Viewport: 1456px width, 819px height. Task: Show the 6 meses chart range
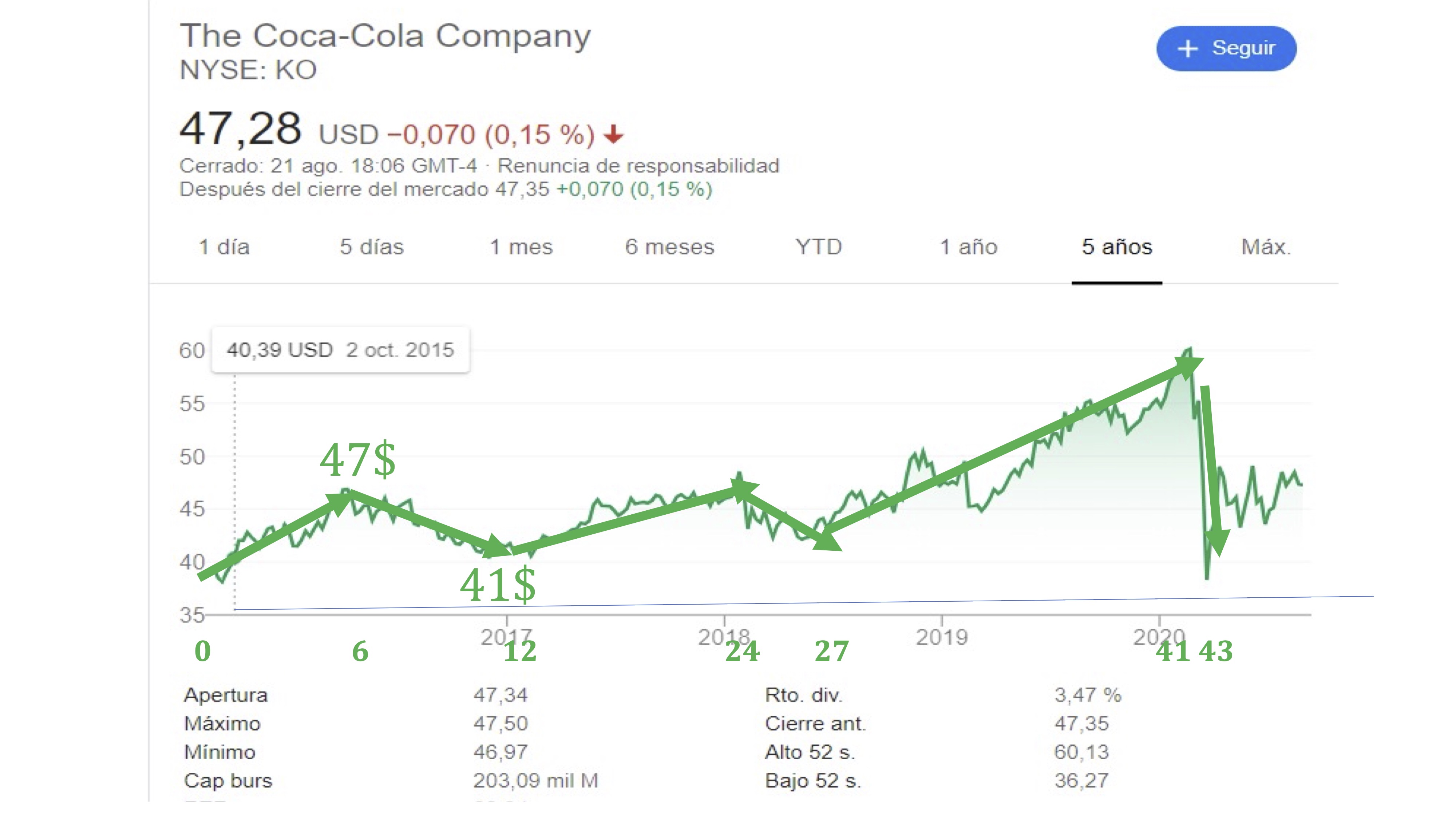click(x=669, y=247)
